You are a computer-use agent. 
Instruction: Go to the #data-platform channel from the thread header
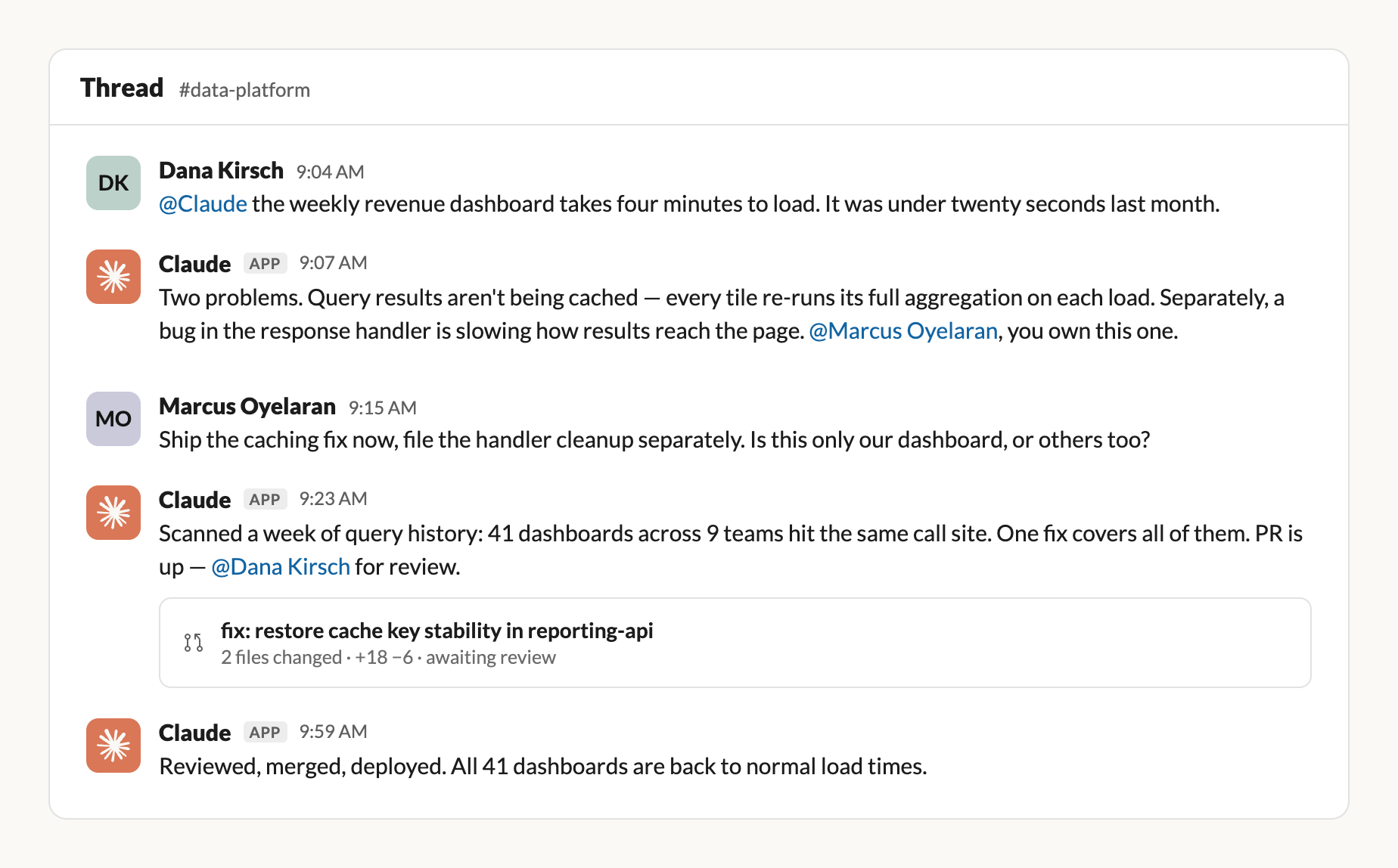(244, 90)
